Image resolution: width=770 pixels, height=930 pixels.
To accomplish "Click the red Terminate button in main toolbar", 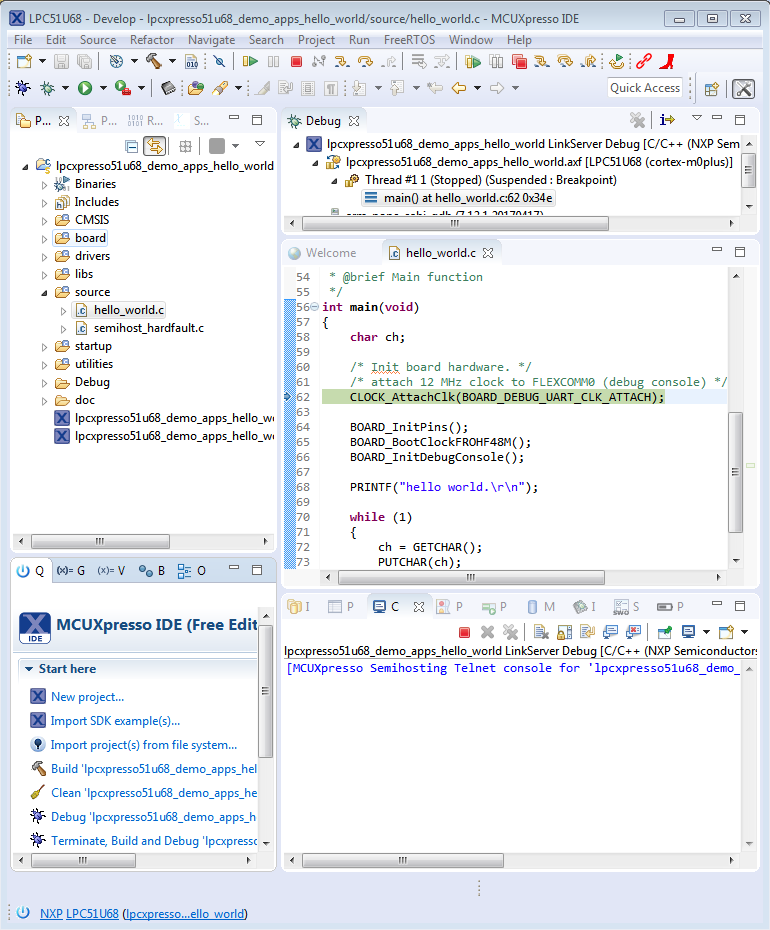I will (296, 62).
